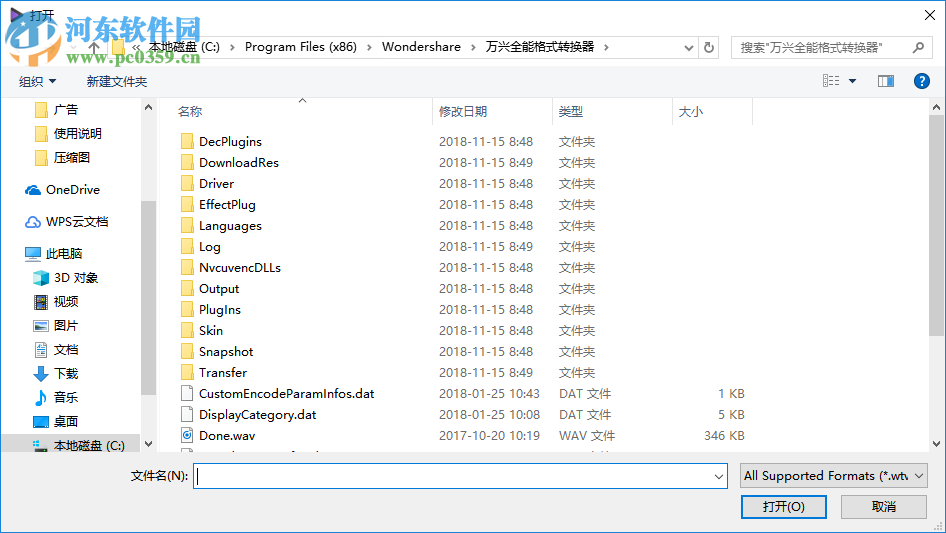Click the Done.wav audio file icon
Screen dimensions: 946x533
click(187, 435)
